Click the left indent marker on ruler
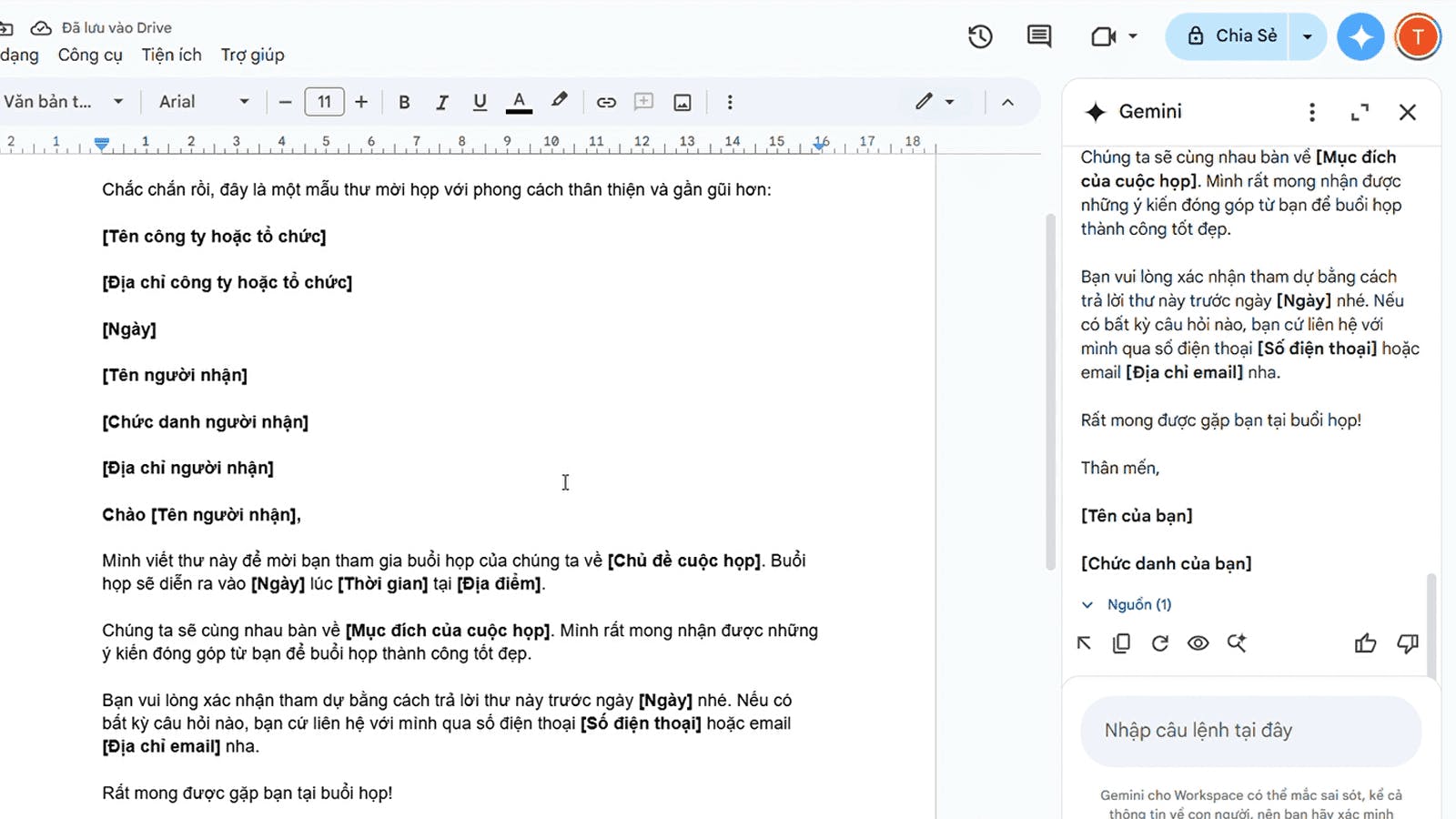Screen dimensions: 1456x819 pos(102,144)
